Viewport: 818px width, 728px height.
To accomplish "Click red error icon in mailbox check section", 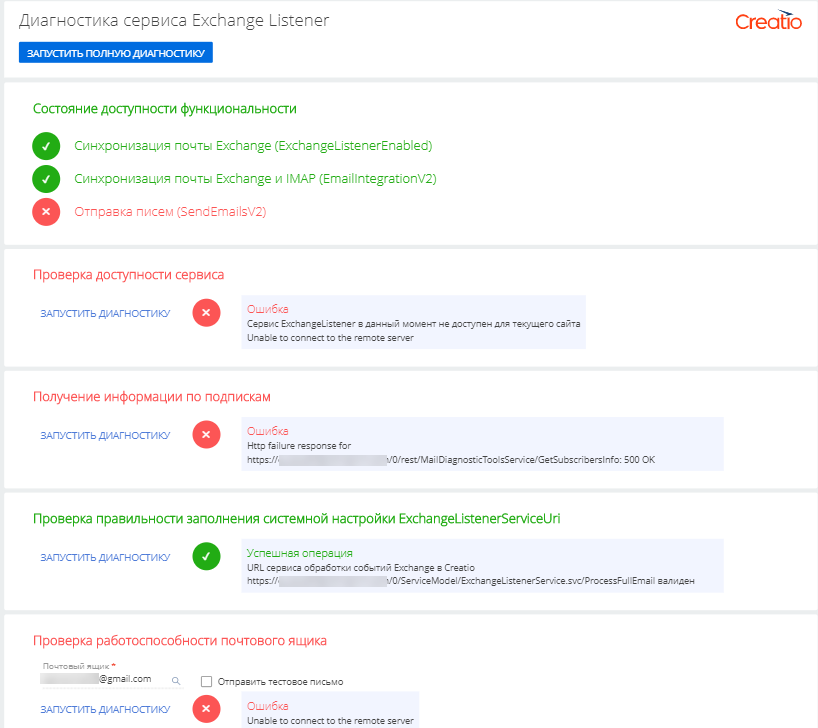I will (x=206, y=710).
